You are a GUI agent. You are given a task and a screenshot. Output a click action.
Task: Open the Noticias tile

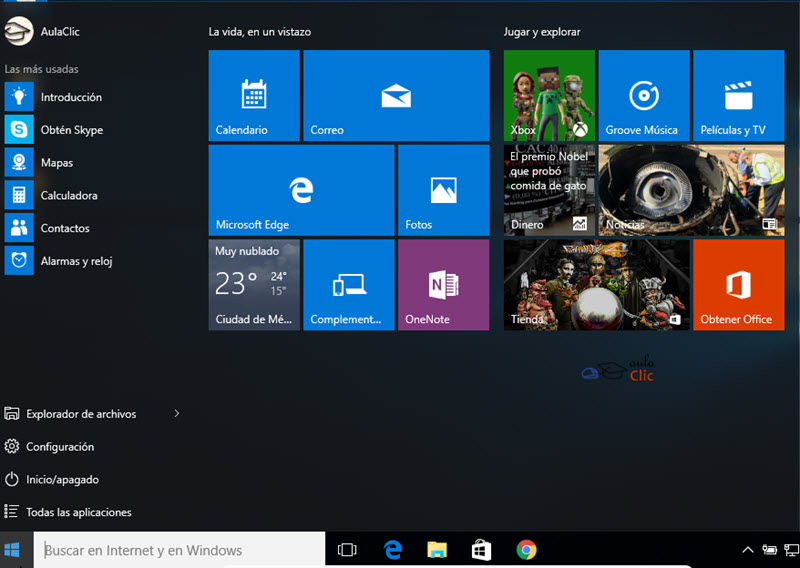pos(691,190)
